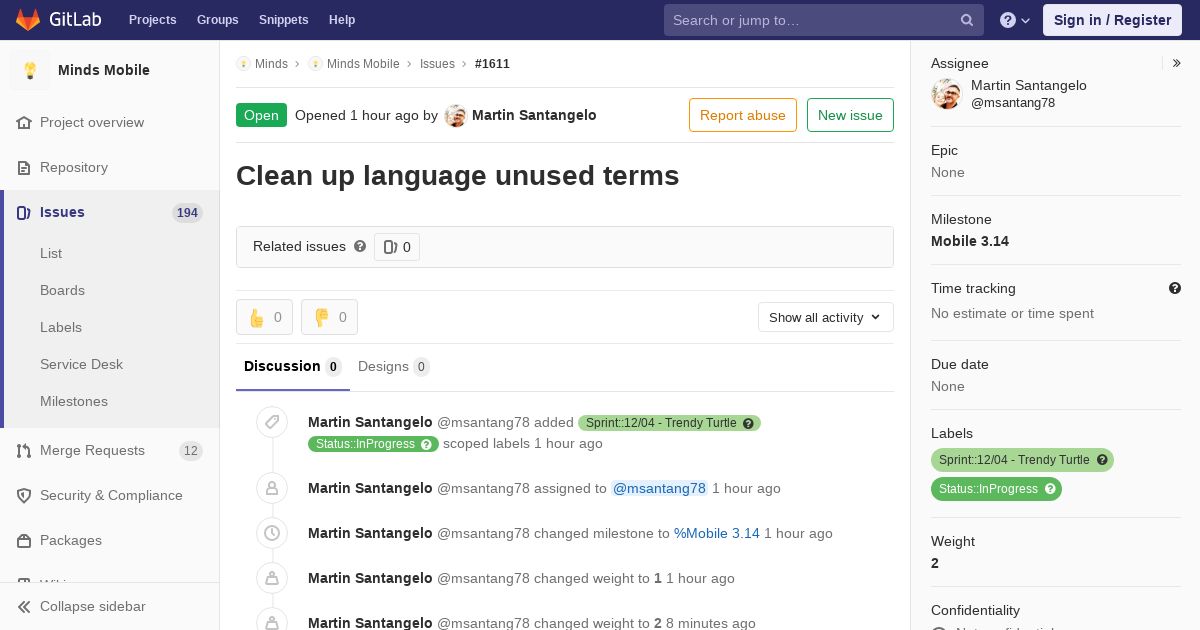Give a thumbs up reaction

point(264,317)
